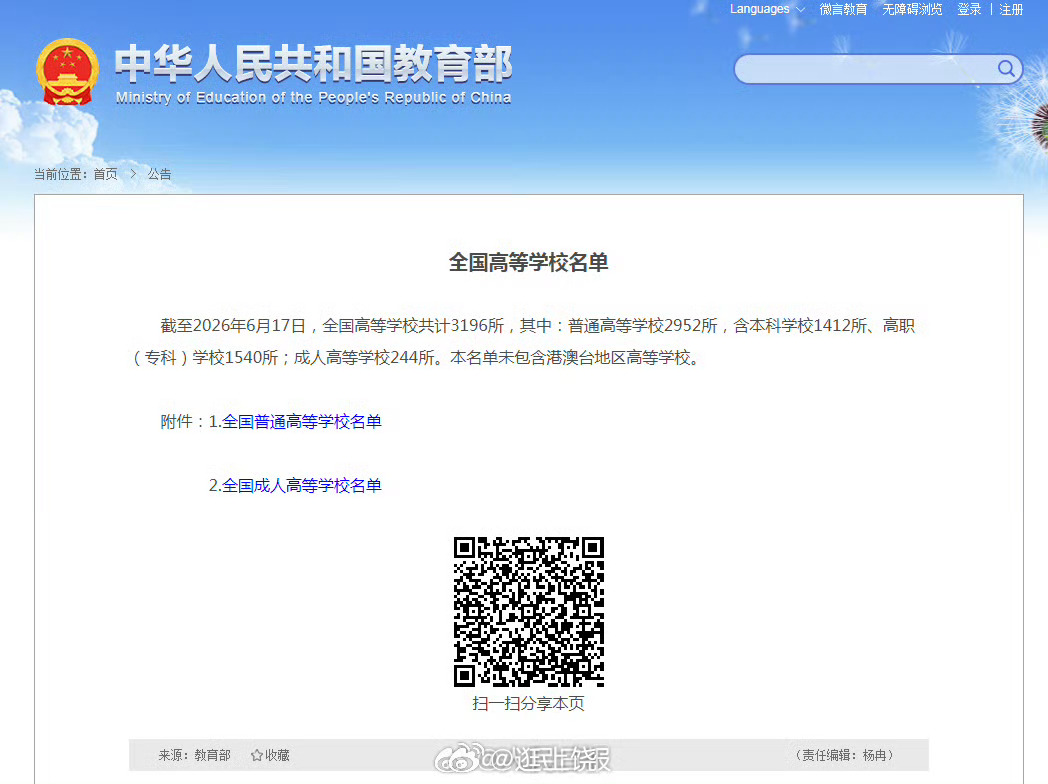Click the national emblem logo
Image resolution: width=1048 pixels, height=784 pixels.
click(68, 72)
